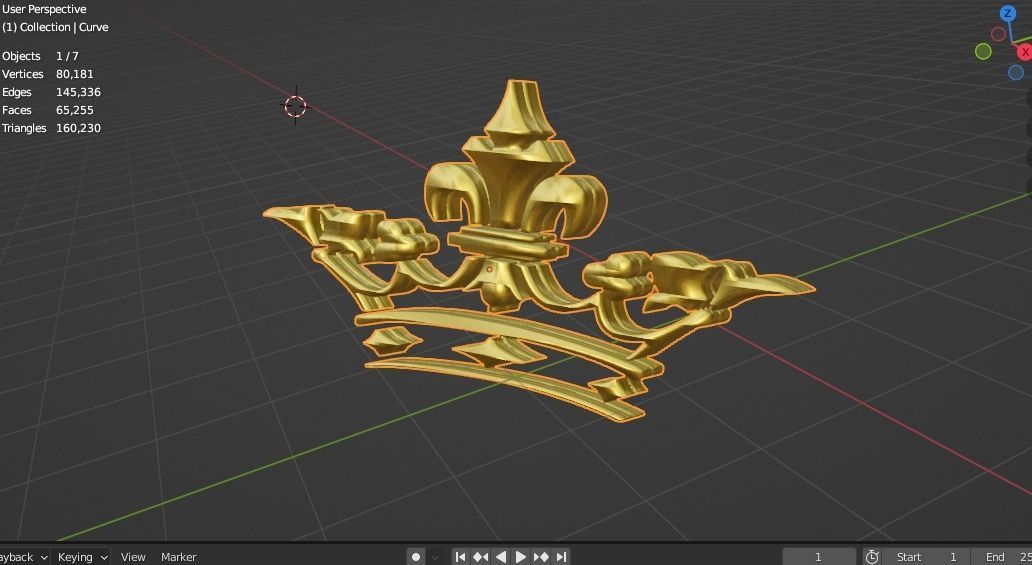The height and width of the screenshot is (565, 1032).
Task: Play animation in reverse
Action: click(500, 557)
